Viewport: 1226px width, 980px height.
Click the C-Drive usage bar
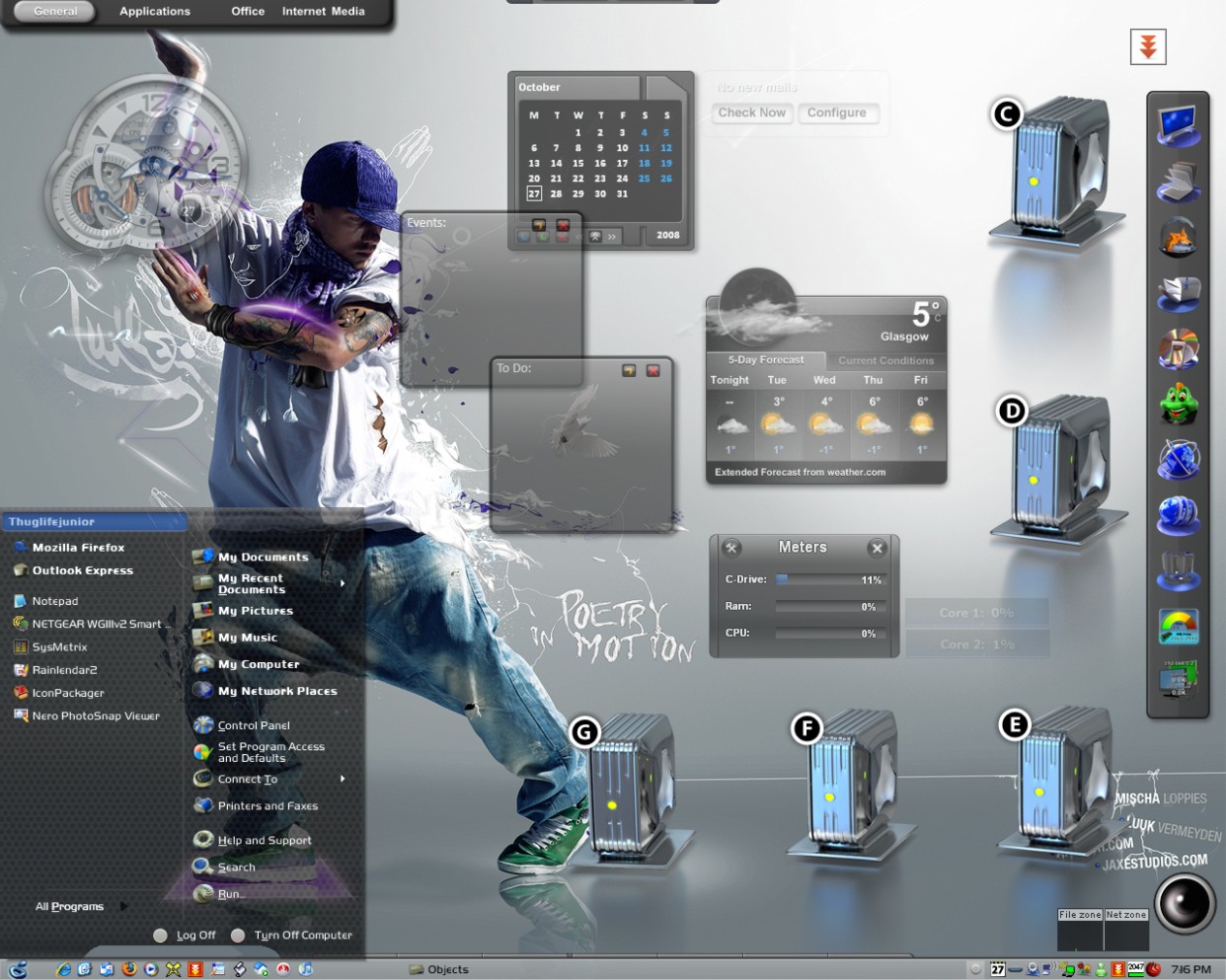(830, 579)
